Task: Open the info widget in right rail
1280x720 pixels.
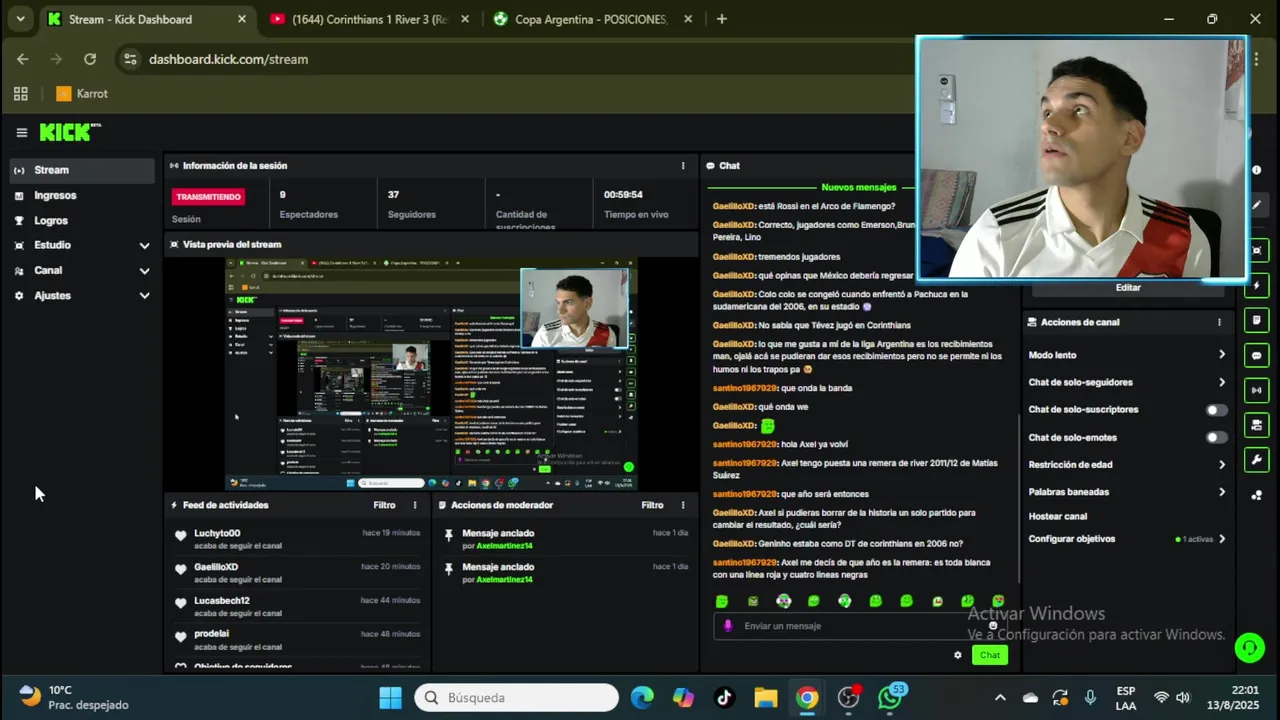Action: pyautogui.click(x=1257, y=170)
